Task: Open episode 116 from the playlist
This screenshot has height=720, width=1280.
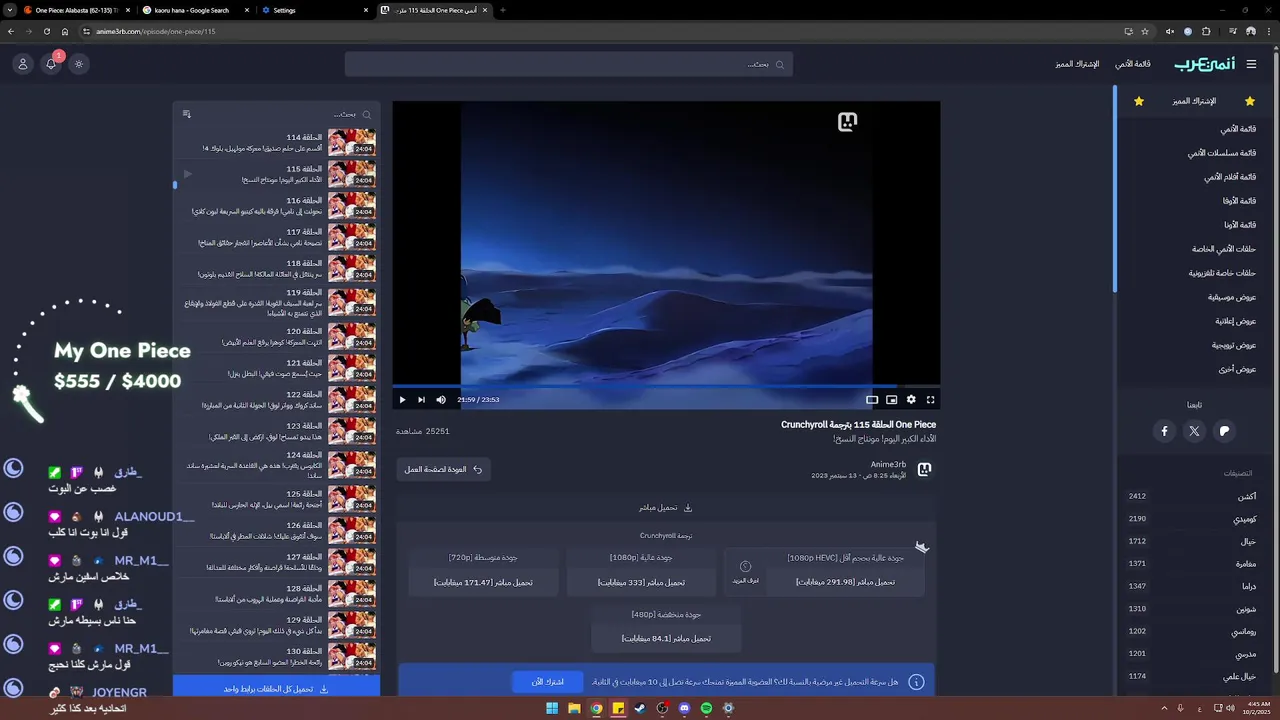Action: [277, 206]
